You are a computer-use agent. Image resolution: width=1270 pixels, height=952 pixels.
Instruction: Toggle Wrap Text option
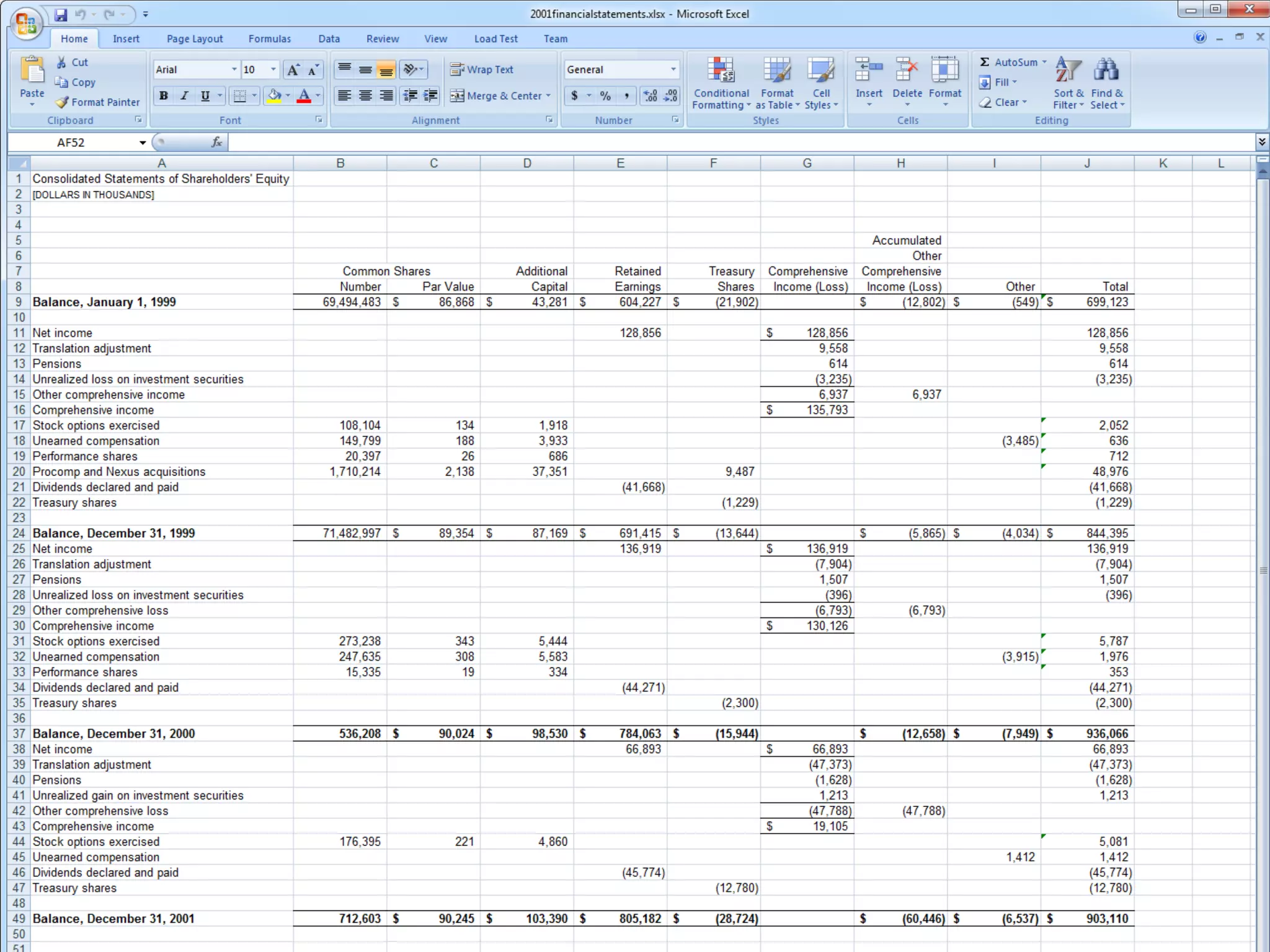click(482, 69)
